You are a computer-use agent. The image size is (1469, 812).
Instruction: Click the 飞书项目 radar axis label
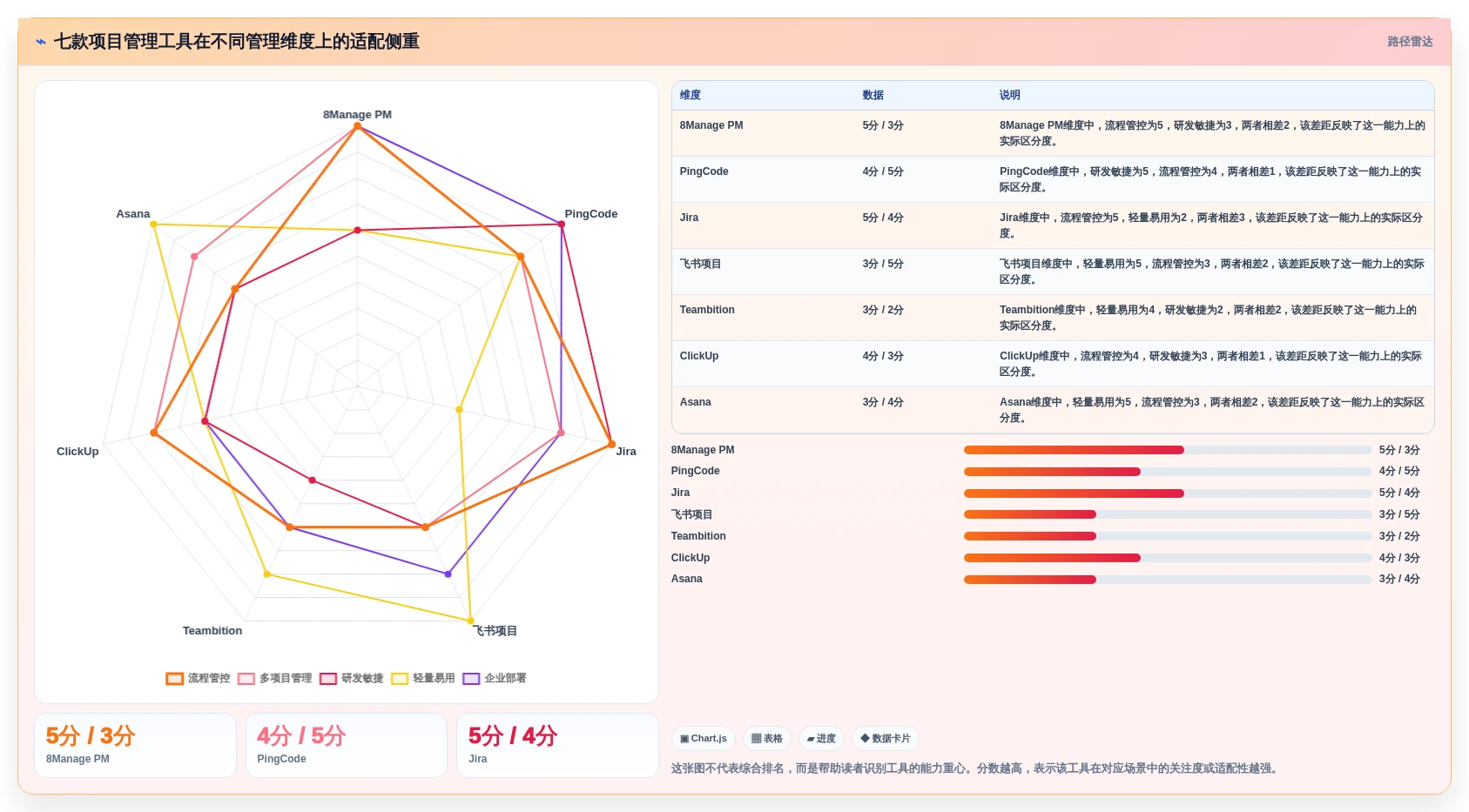point(495,631)
